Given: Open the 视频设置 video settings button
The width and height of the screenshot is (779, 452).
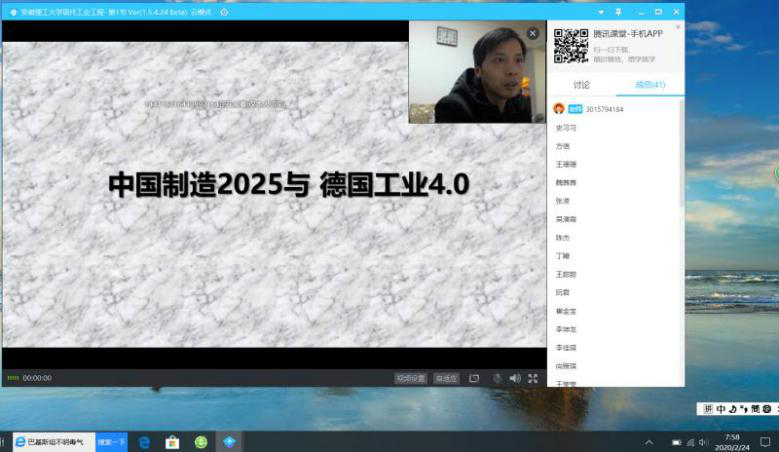Looking at the screenshot, I should 410,378.
